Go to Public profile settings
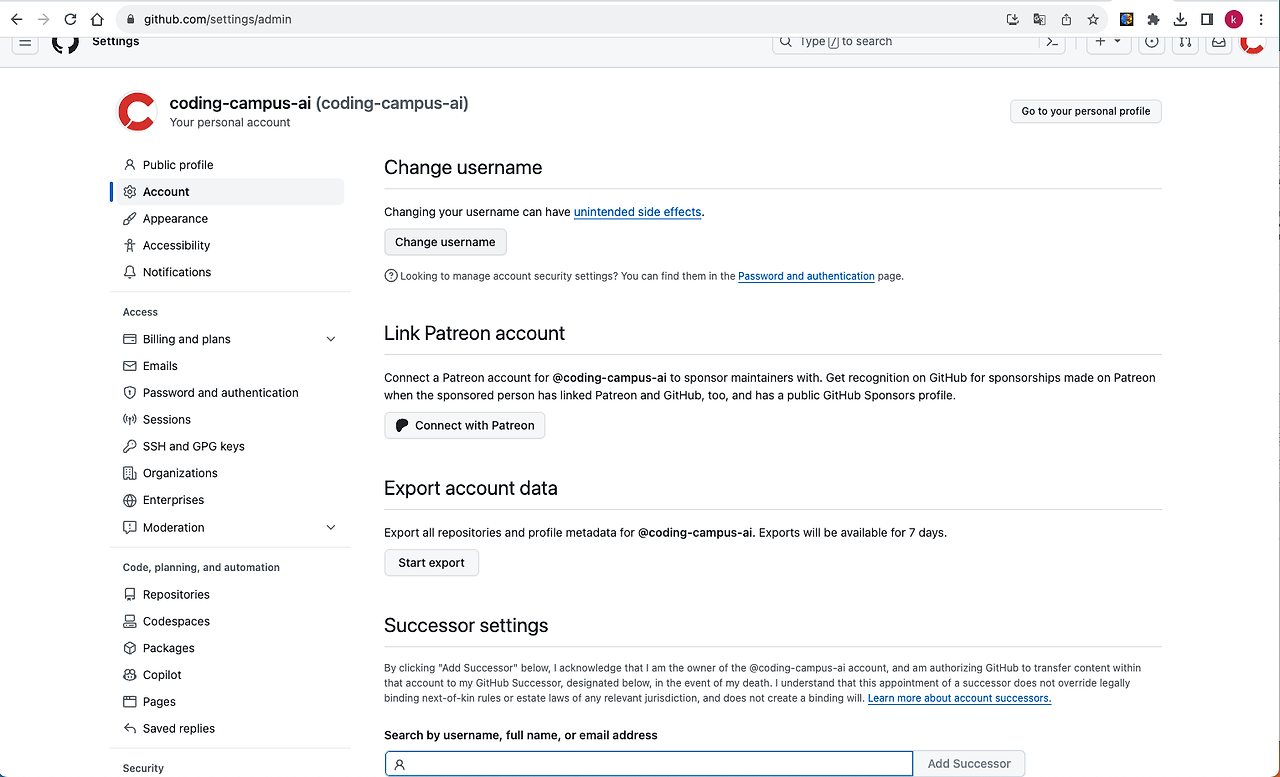 pos(177,165)
